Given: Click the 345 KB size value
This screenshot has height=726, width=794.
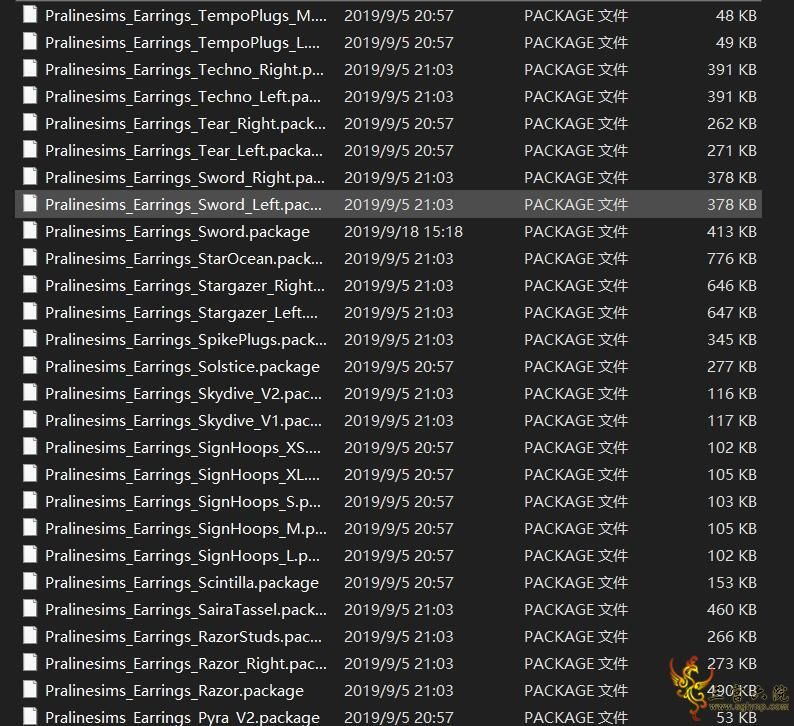Looking at the screenshot, I should pos(732,340).
